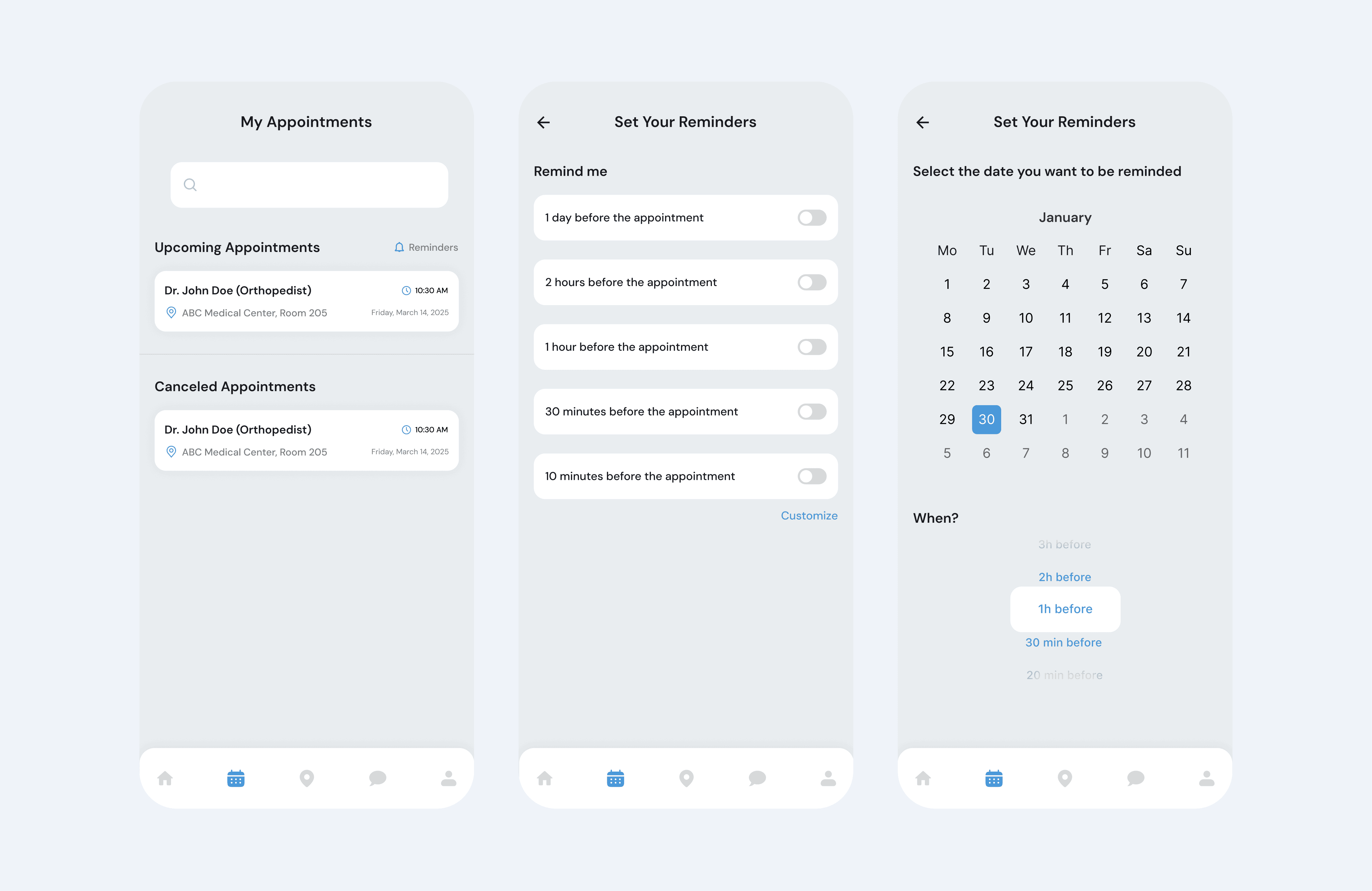This screenshot has width=1372, height=891.
Task: Open the upcoming Dr. John Doe appointment card
Action: pyautogui.click(x=306, y=301)
